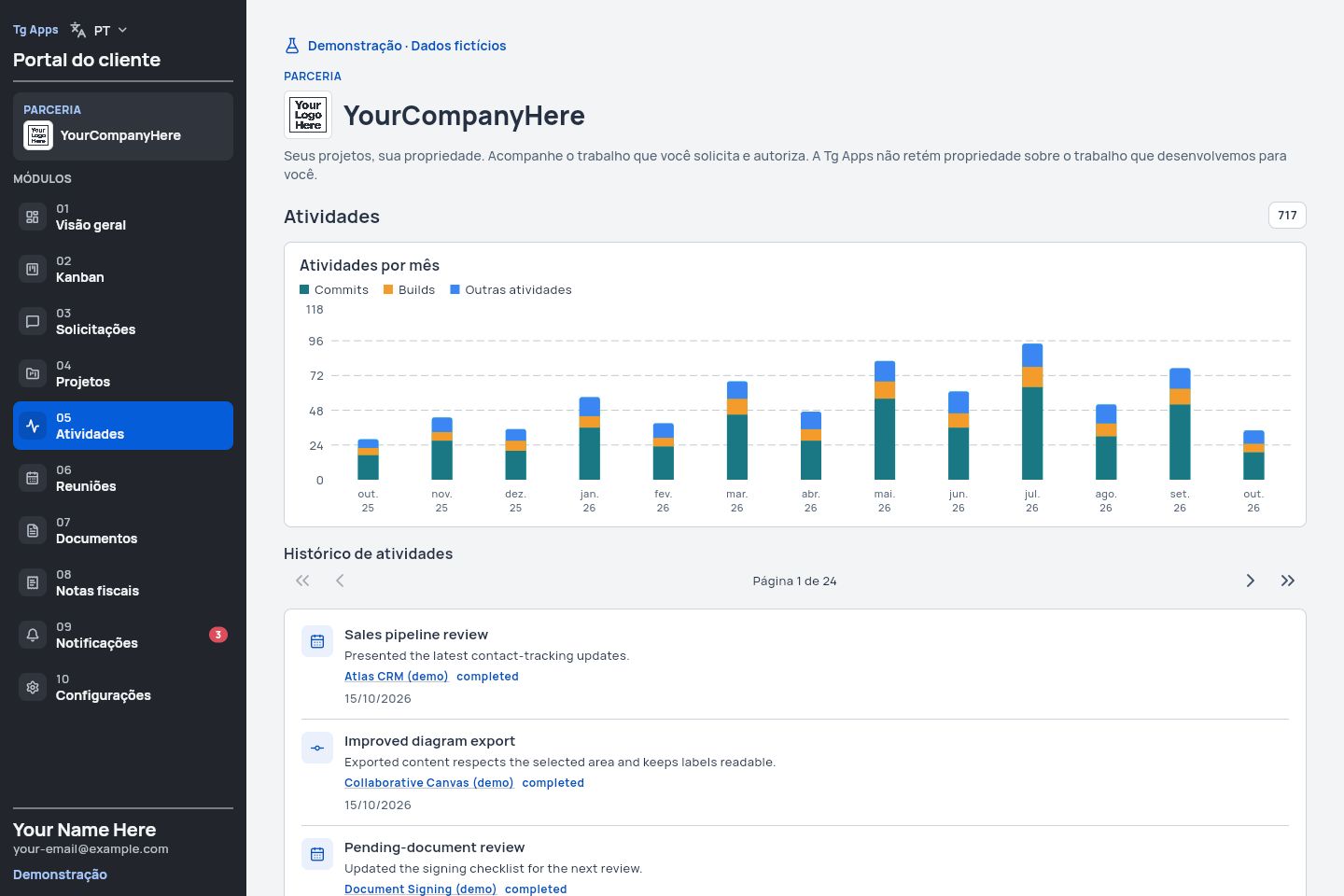The width and height of the screenshot is (1344, 896).
Task: Click the Reuniões calendar icon
Action: tap(33, 478)
